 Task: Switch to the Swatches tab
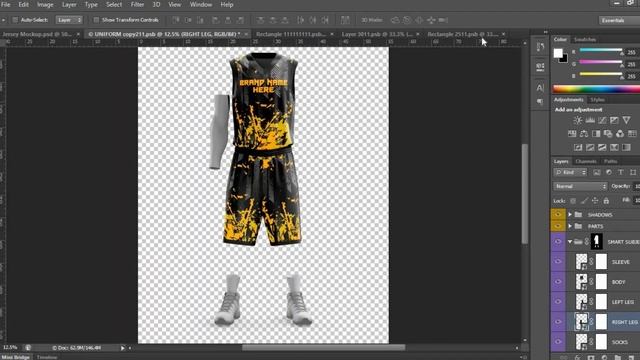coord(585,39)
